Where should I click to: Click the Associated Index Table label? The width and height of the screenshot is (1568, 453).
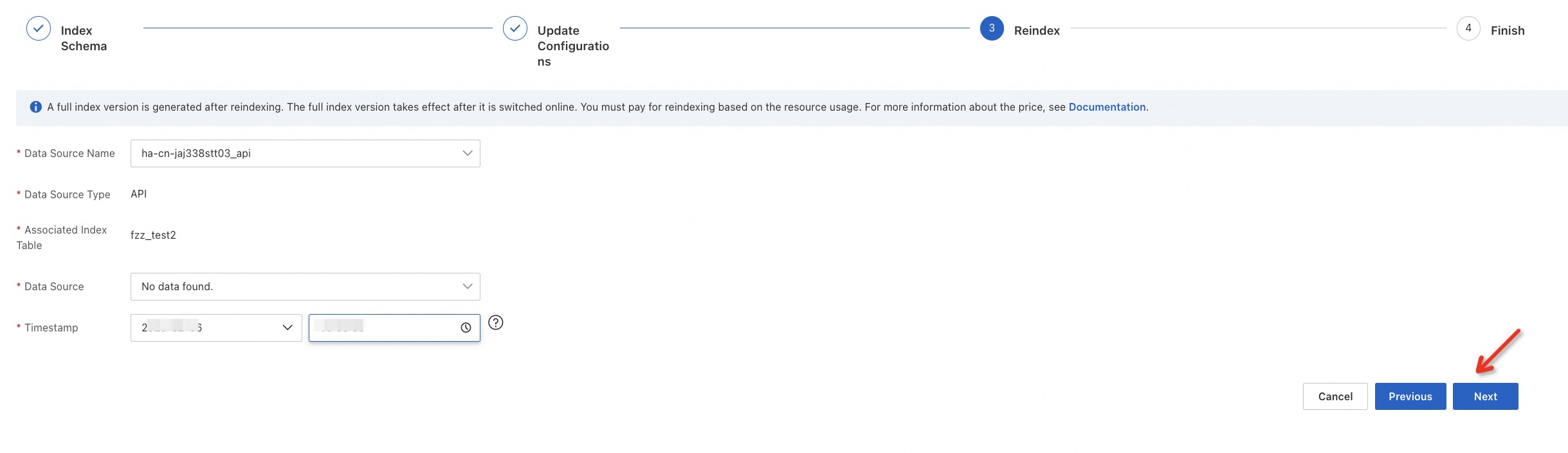tap(62, 237)
